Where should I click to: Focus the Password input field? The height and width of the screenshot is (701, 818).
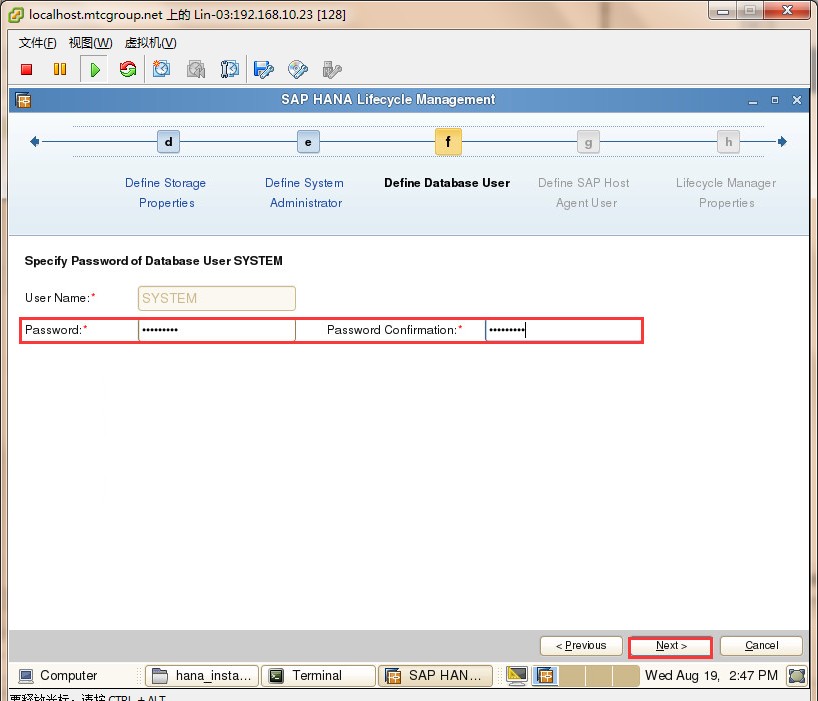(x=217, y=330)
